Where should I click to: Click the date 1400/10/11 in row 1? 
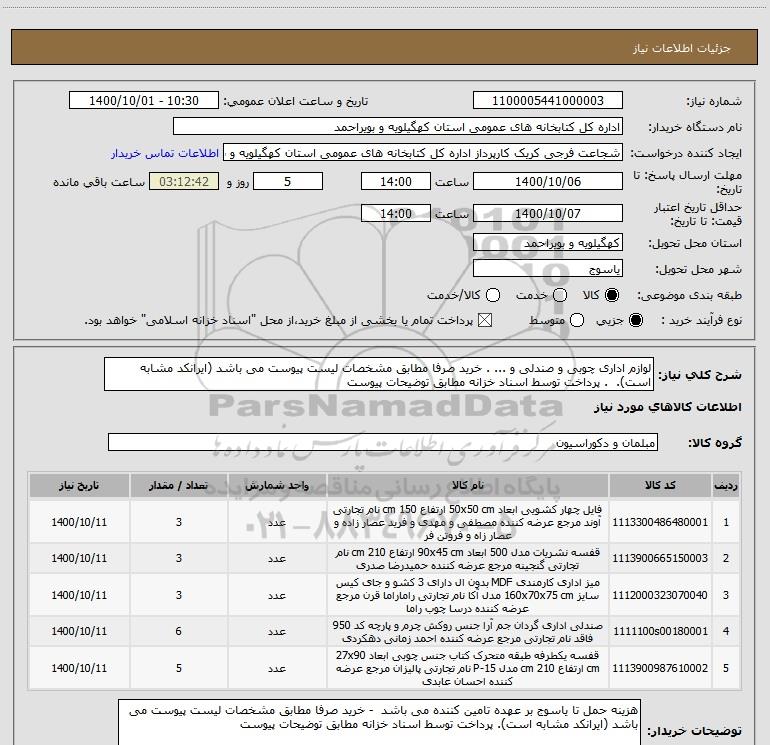click(79, 522)
